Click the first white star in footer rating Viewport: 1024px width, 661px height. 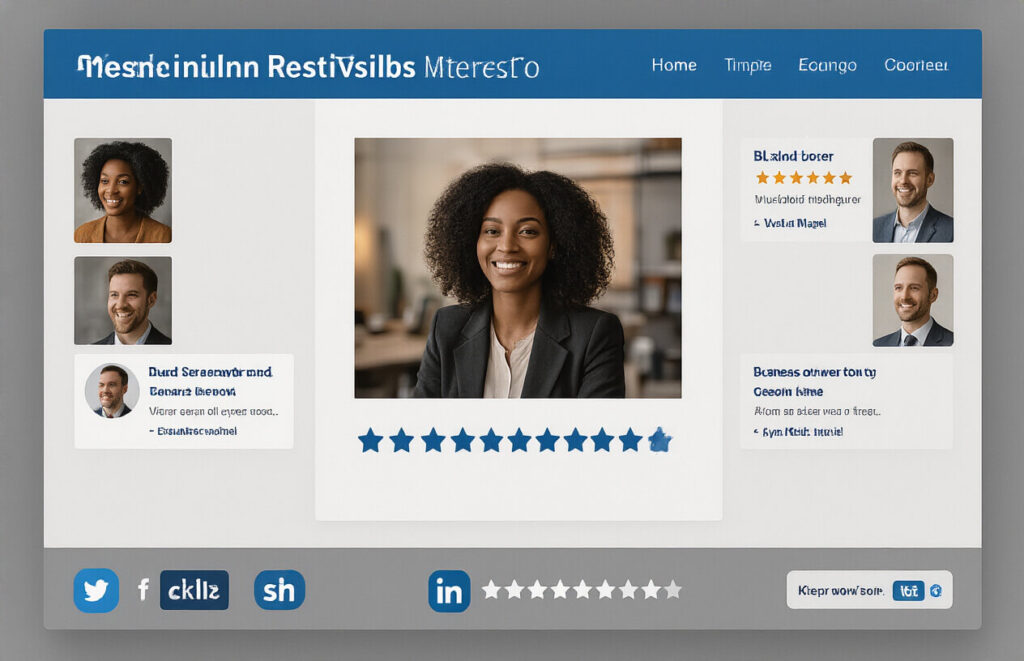coord(491,590)
